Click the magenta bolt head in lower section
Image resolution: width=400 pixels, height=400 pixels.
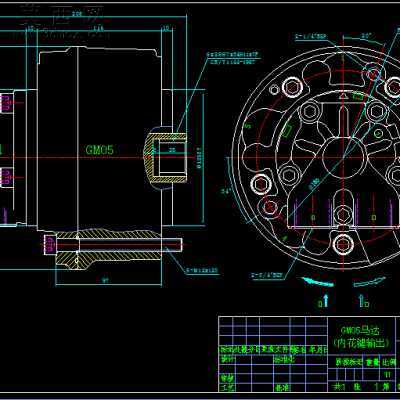pyautogui.click(x=50, y=245)
